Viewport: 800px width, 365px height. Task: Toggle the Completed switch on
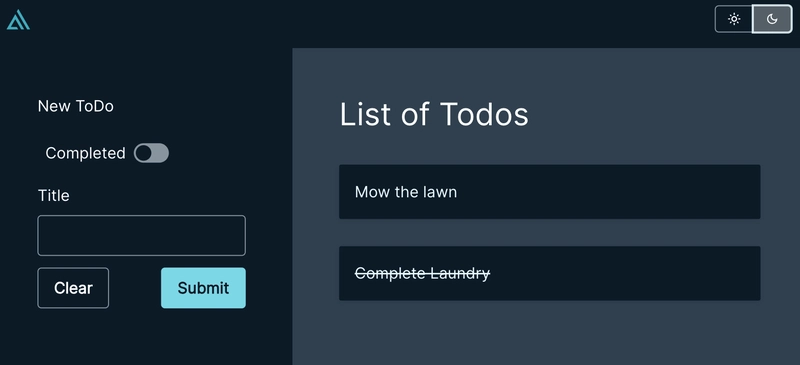(x=151, y=153)
